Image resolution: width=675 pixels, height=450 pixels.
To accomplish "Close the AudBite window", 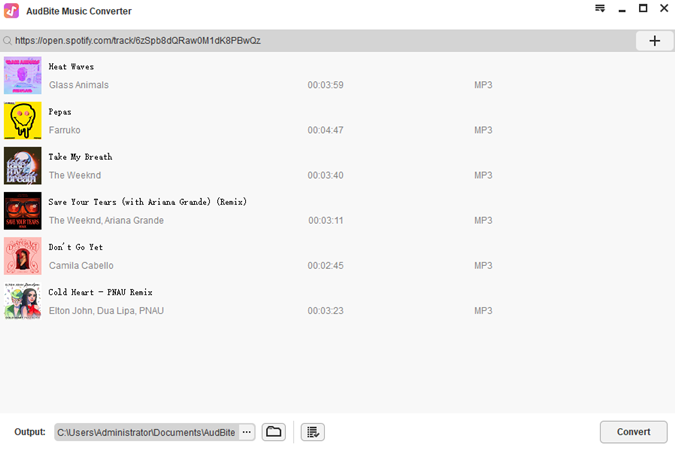I will tap(664, 8).
